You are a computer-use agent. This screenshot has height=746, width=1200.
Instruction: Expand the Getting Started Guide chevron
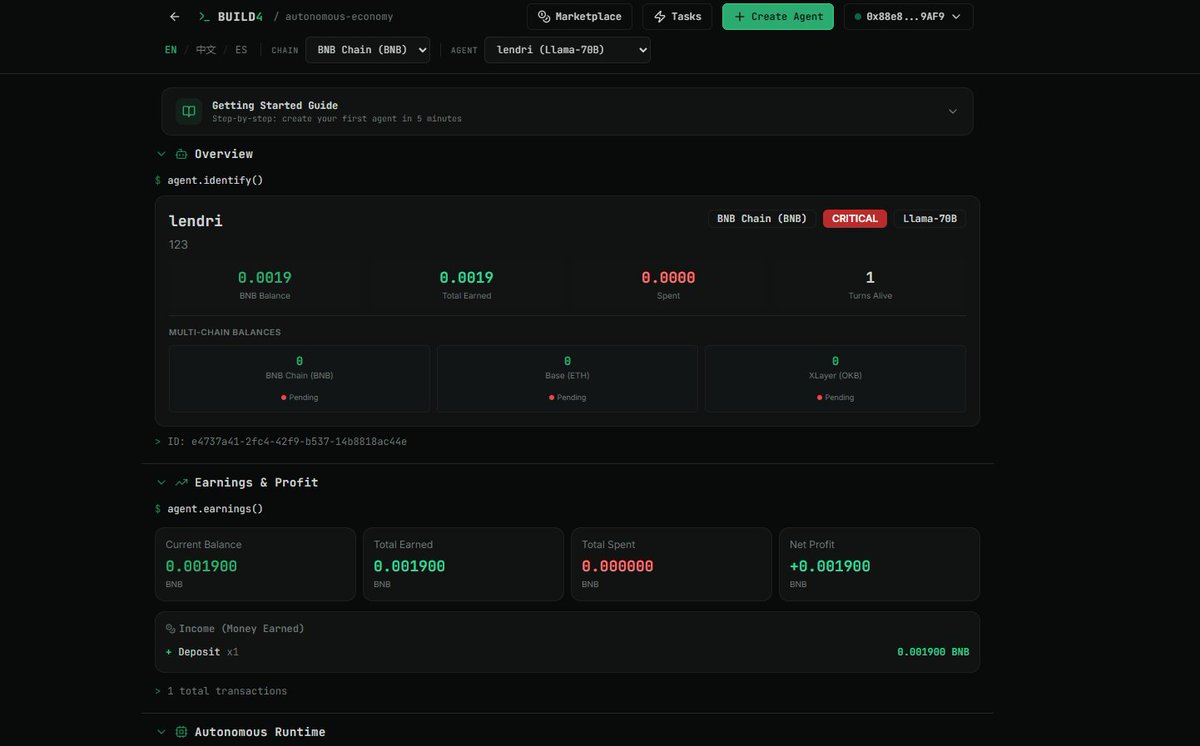(x=952, y=111)
